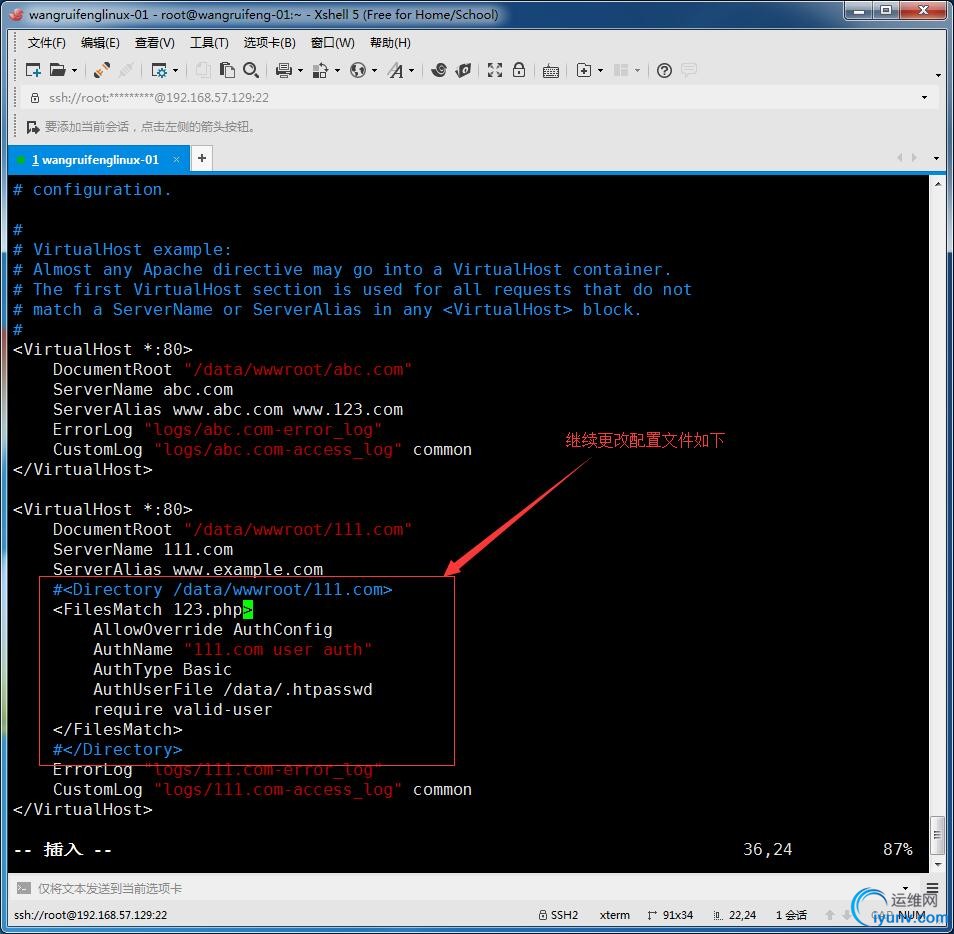Viewport: 954px width, 934px height.
Task: Open the Help question mark icon
Action: pyautogui.click(x=664, y=70)
